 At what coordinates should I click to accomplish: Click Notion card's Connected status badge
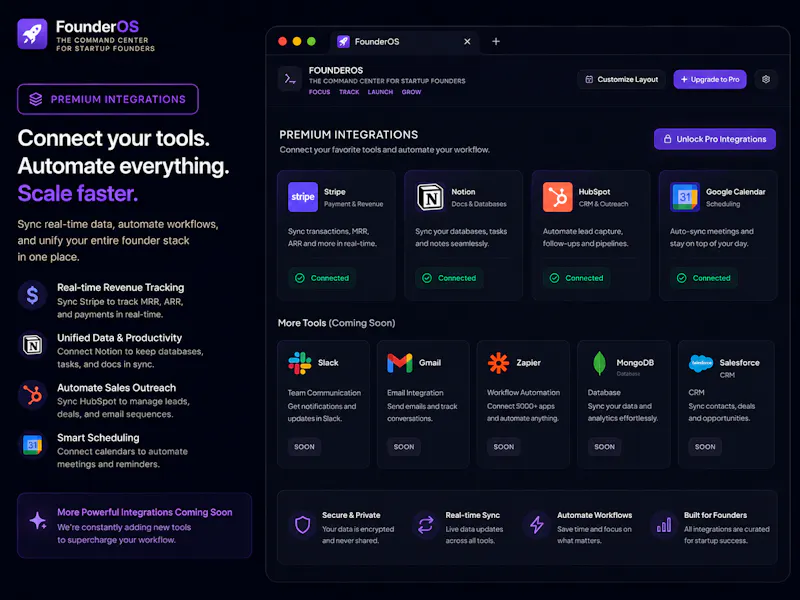(449, 278)
